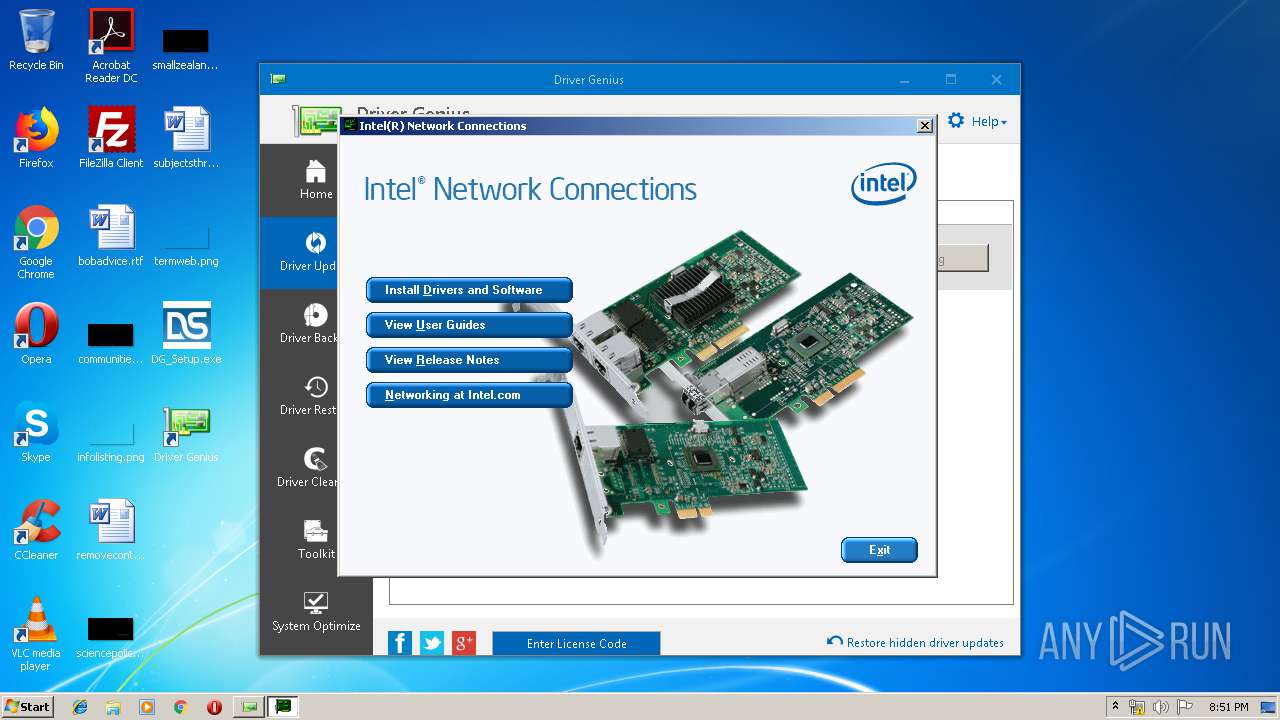Launch Opera desktop shortcut
The height and width of the screenshot is (720, 1280).
(x=36, y=334)
